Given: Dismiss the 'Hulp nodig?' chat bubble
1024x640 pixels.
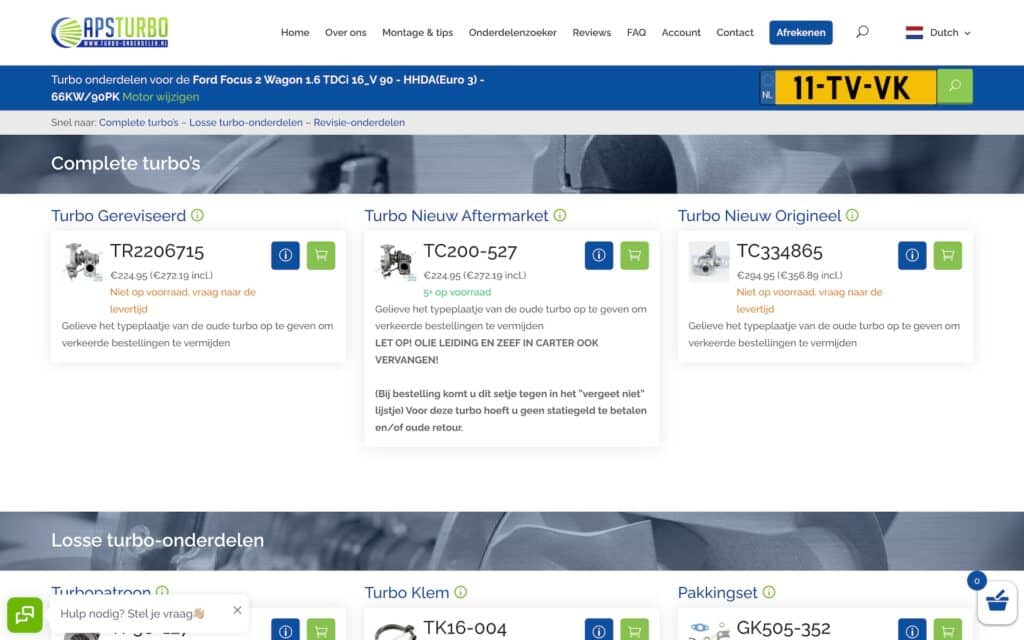Looking at the screenshot, I should pyautogui.click(x=237, y=610).
